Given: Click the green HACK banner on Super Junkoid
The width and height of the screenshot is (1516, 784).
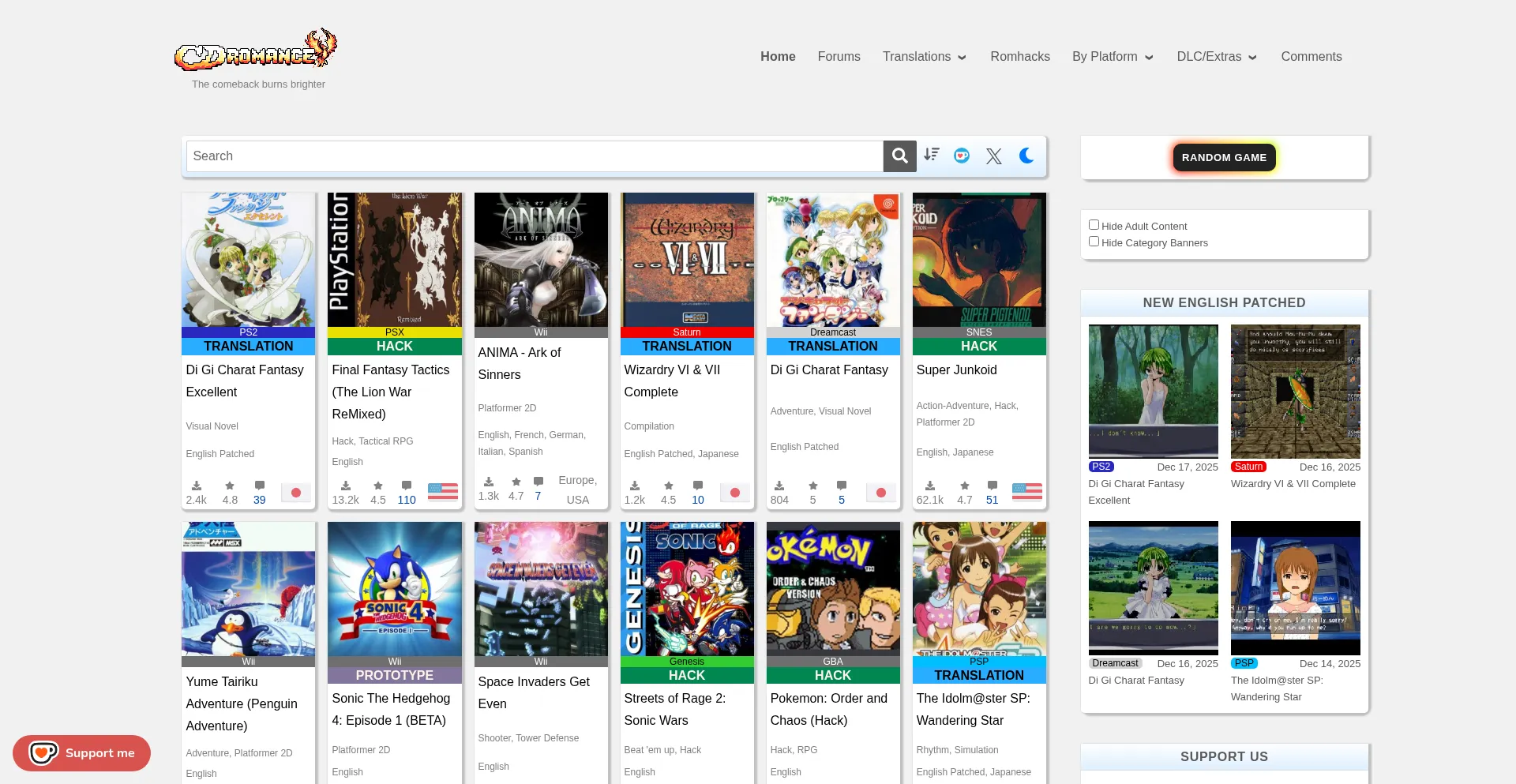Looking at the screenshot, I should point(979,347).
